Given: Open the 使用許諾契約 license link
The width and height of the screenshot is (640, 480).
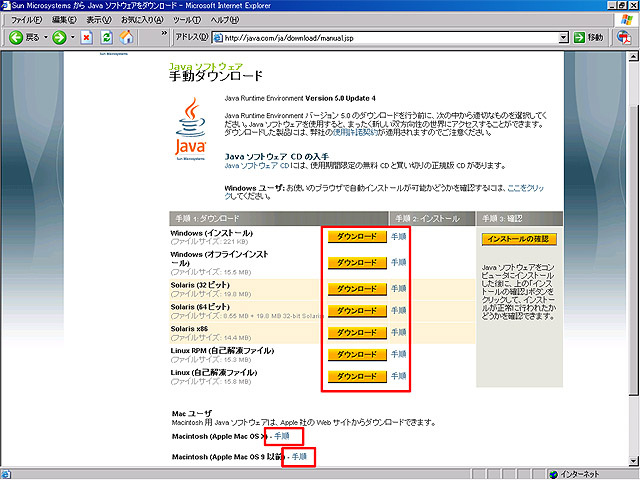Looking at the screenshot, I should (x=355, y=133).
